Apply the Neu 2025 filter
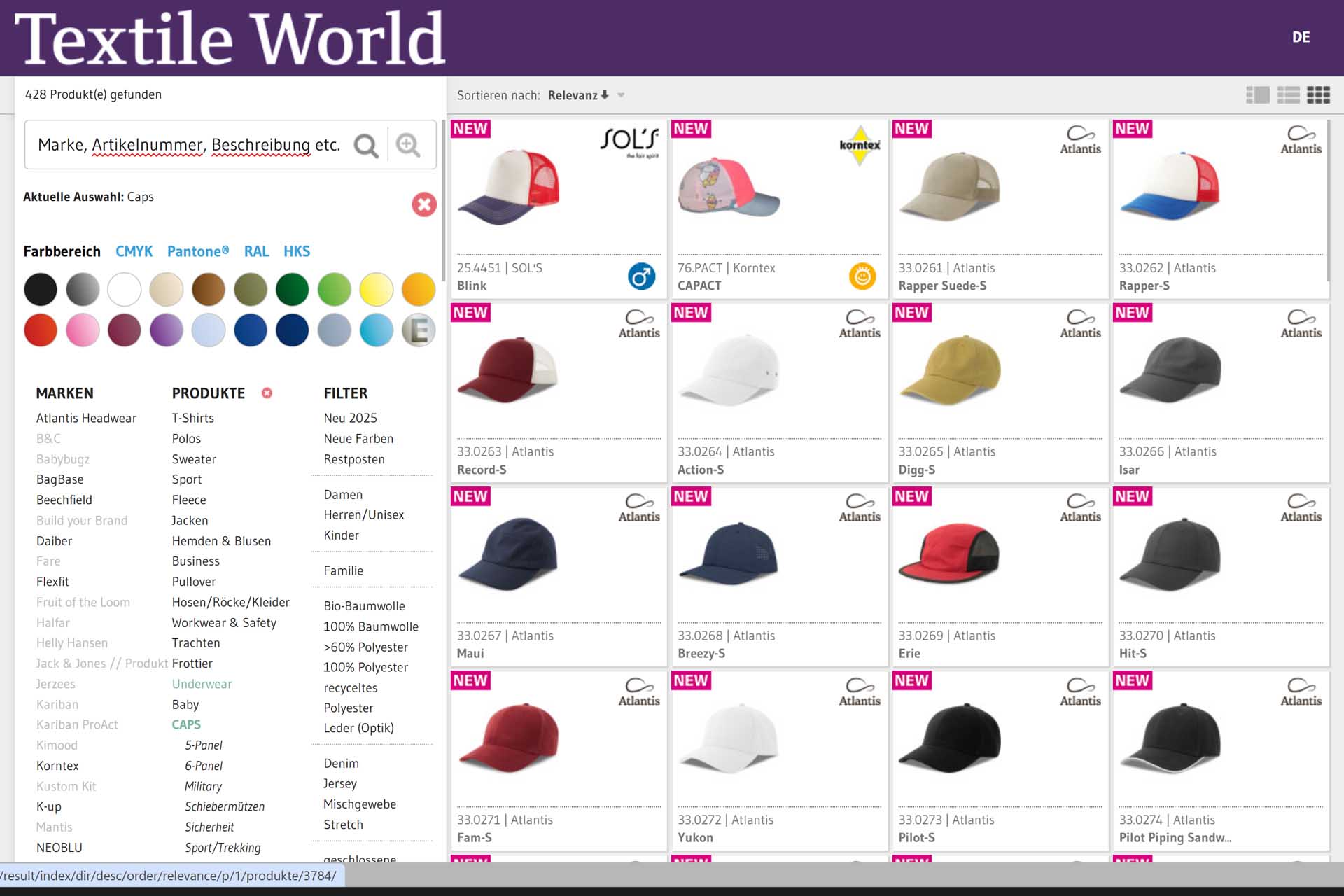Viewport: 1344px width, 896px height. click(x=350, y=419)
